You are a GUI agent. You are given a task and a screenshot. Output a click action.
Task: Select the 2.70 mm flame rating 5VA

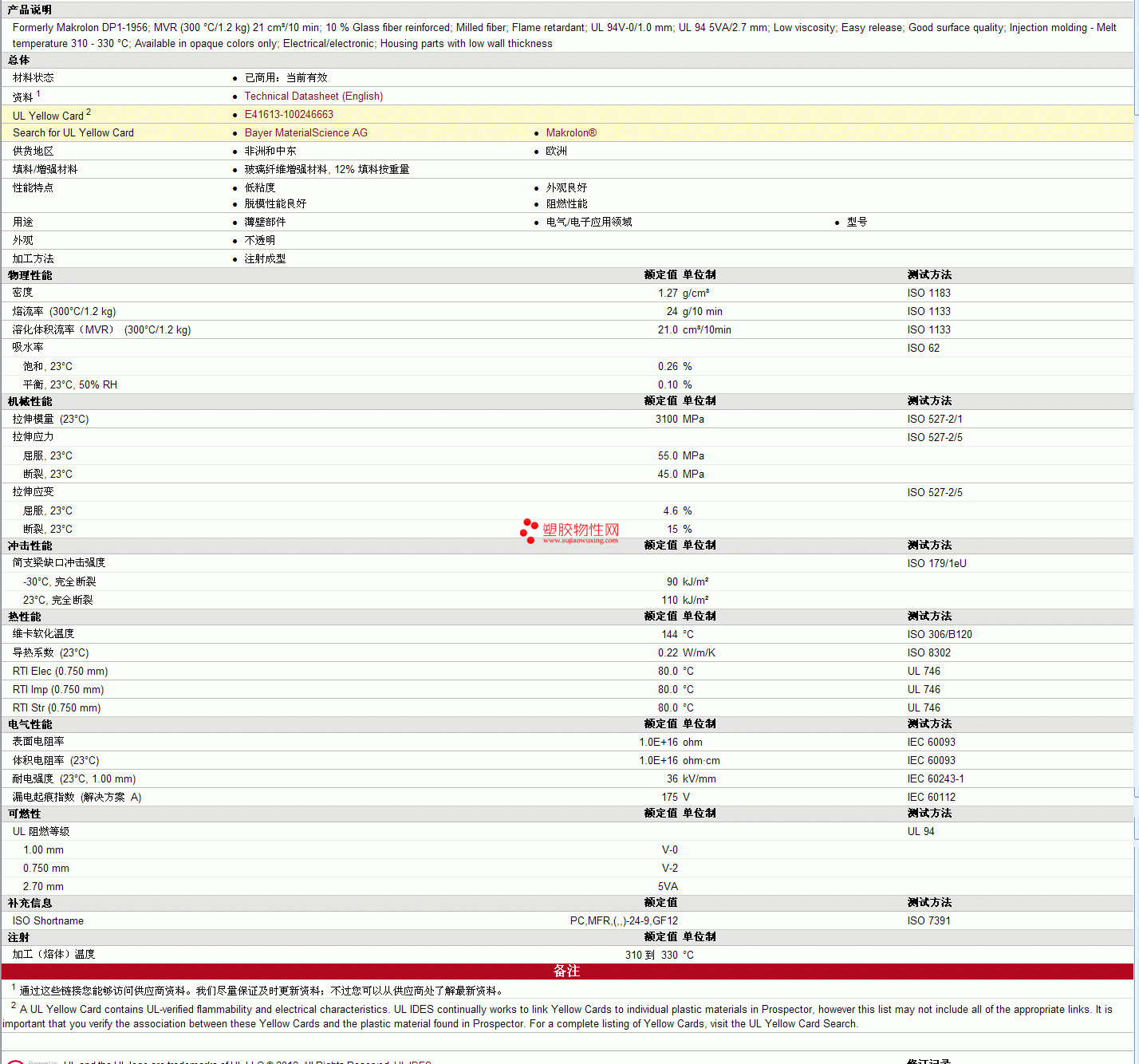point(668,887)
